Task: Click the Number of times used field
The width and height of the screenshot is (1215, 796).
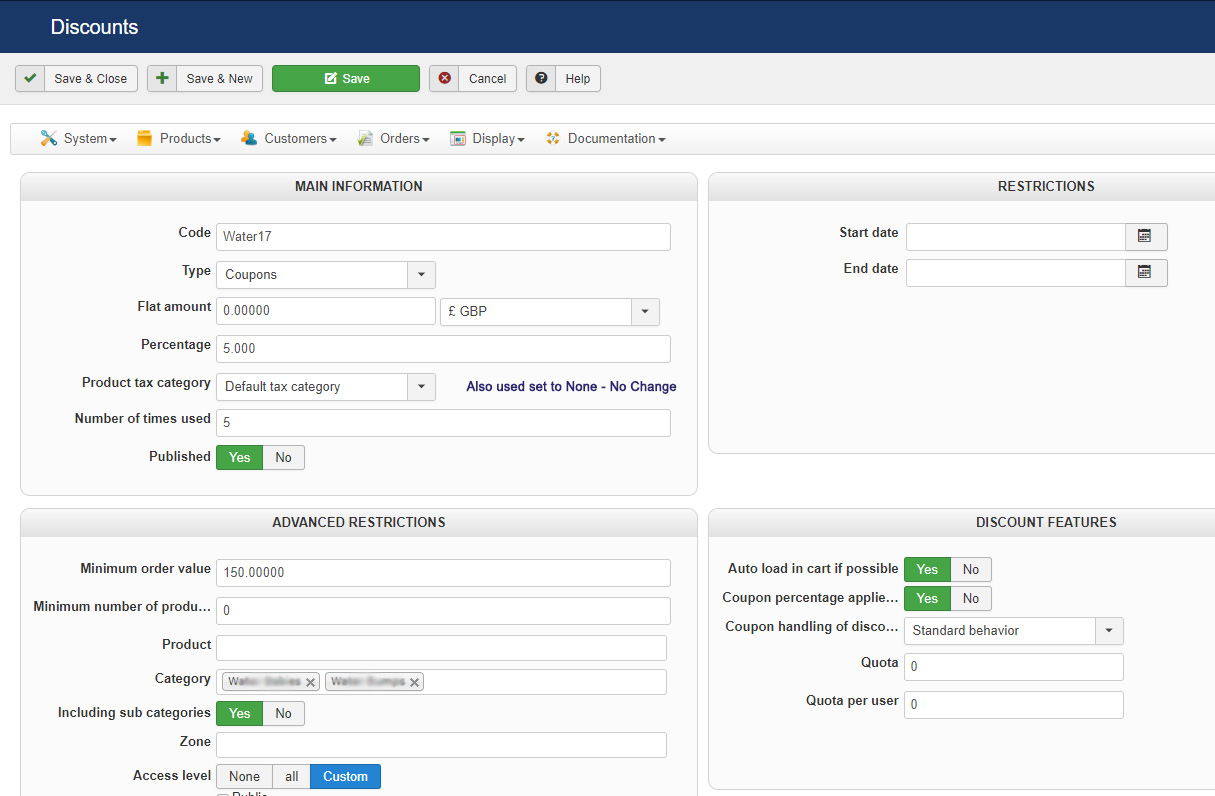Action: pyautogui.click(x=443, y=423)
